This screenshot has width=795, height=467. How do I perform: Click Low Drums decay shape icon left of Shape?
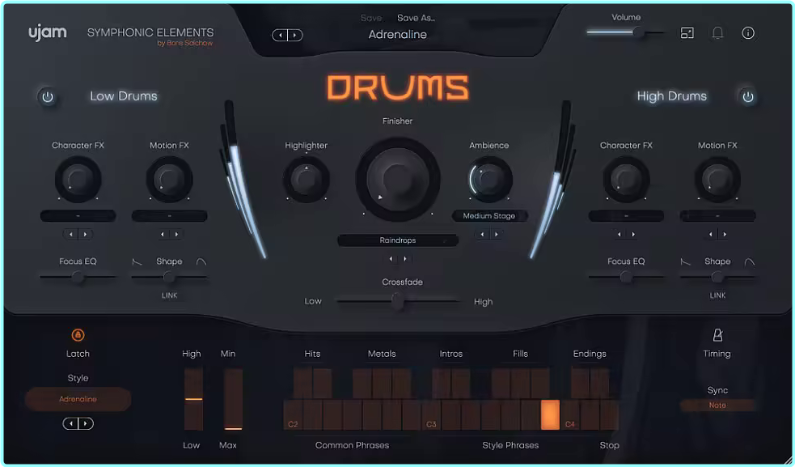[137, 262]
